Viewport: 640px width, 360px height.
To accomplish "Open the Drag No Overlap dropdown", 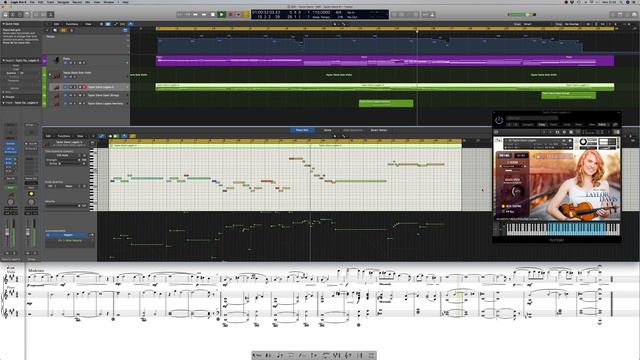I will coord(571,24).
